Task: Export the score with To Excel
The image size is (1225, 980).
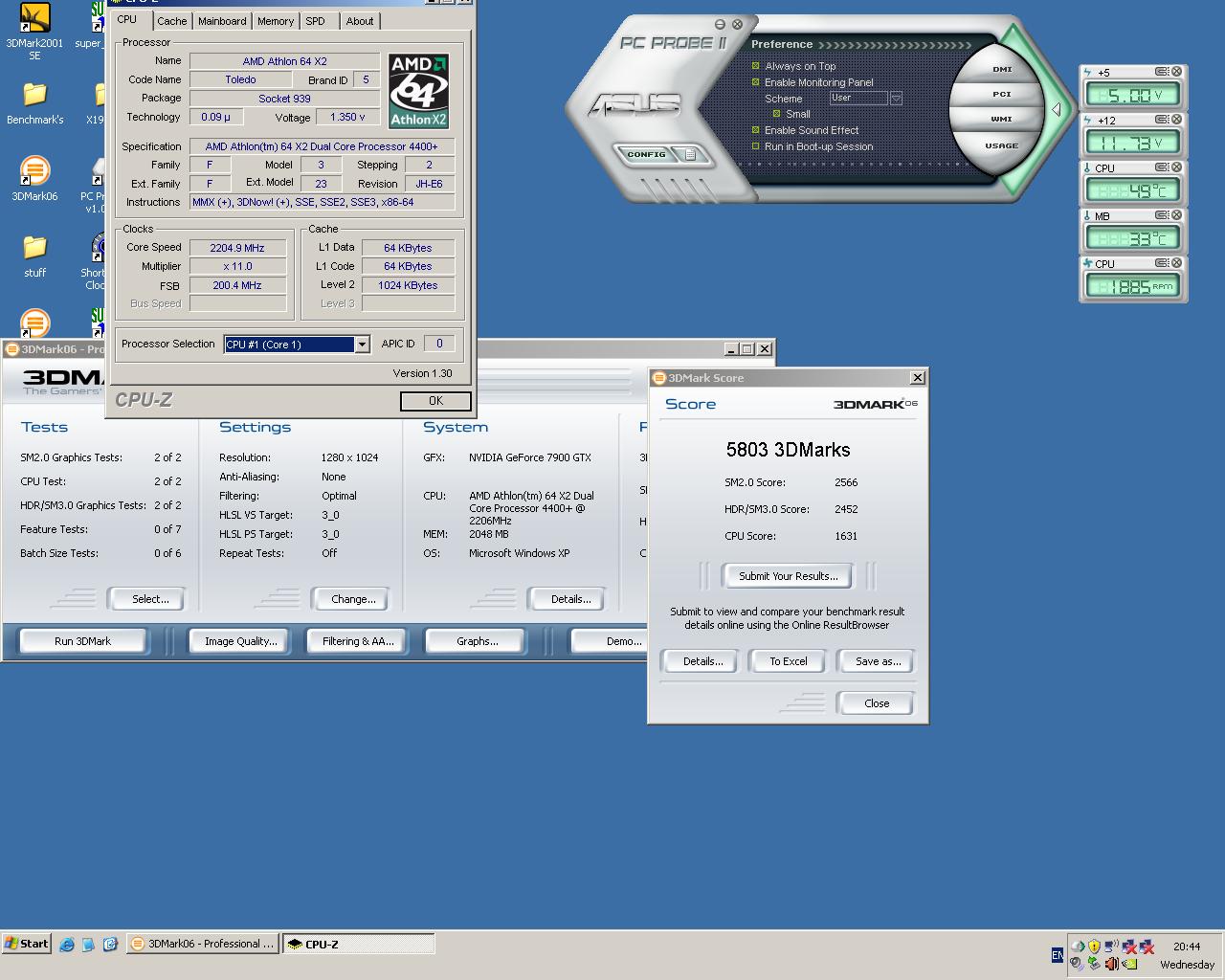Action: tap(789, 661)
